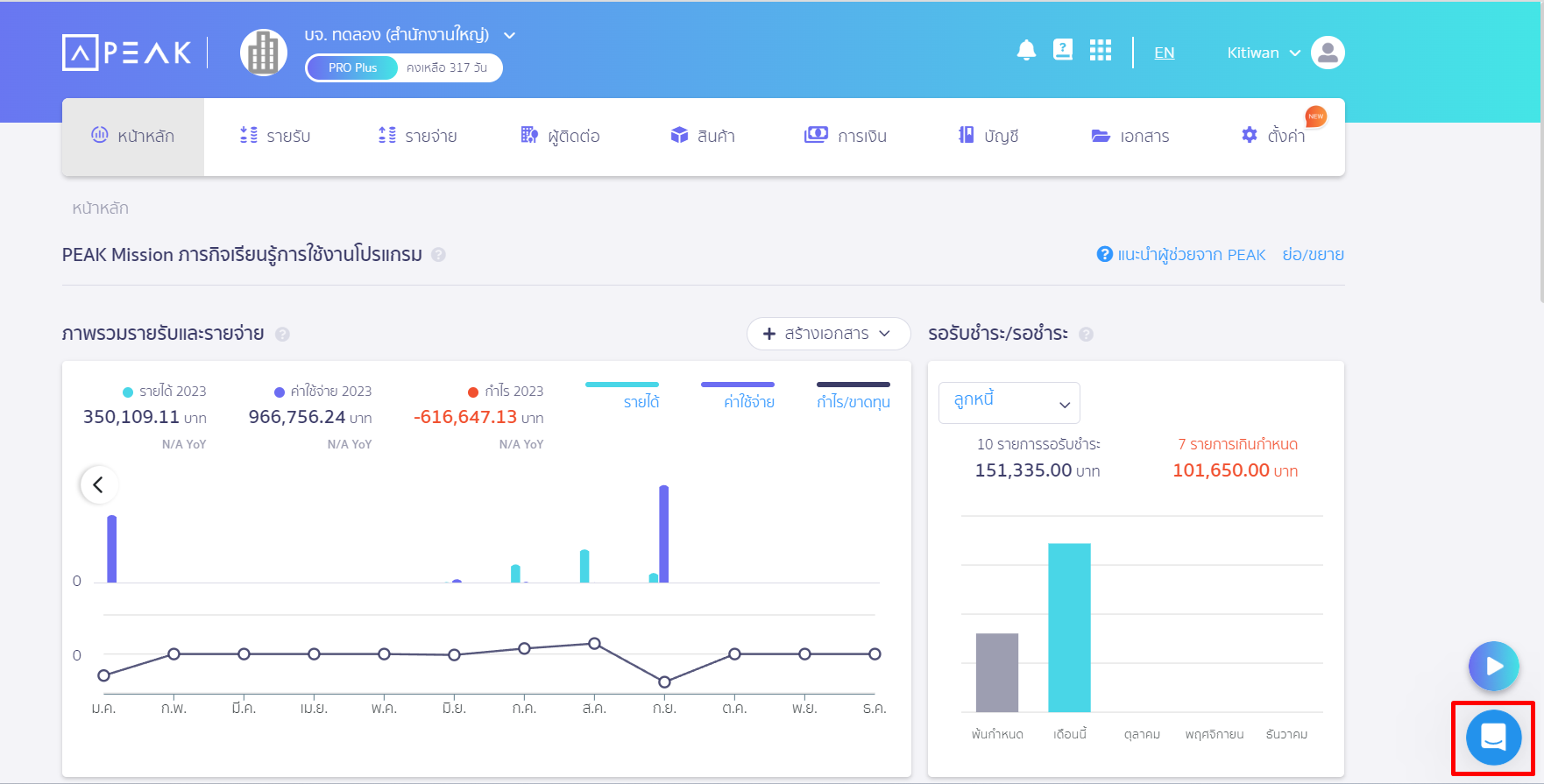The width and height of the screenshot is (1544, 784).
Task: Go to previous chart period arrow
Action: pos(98,484)
